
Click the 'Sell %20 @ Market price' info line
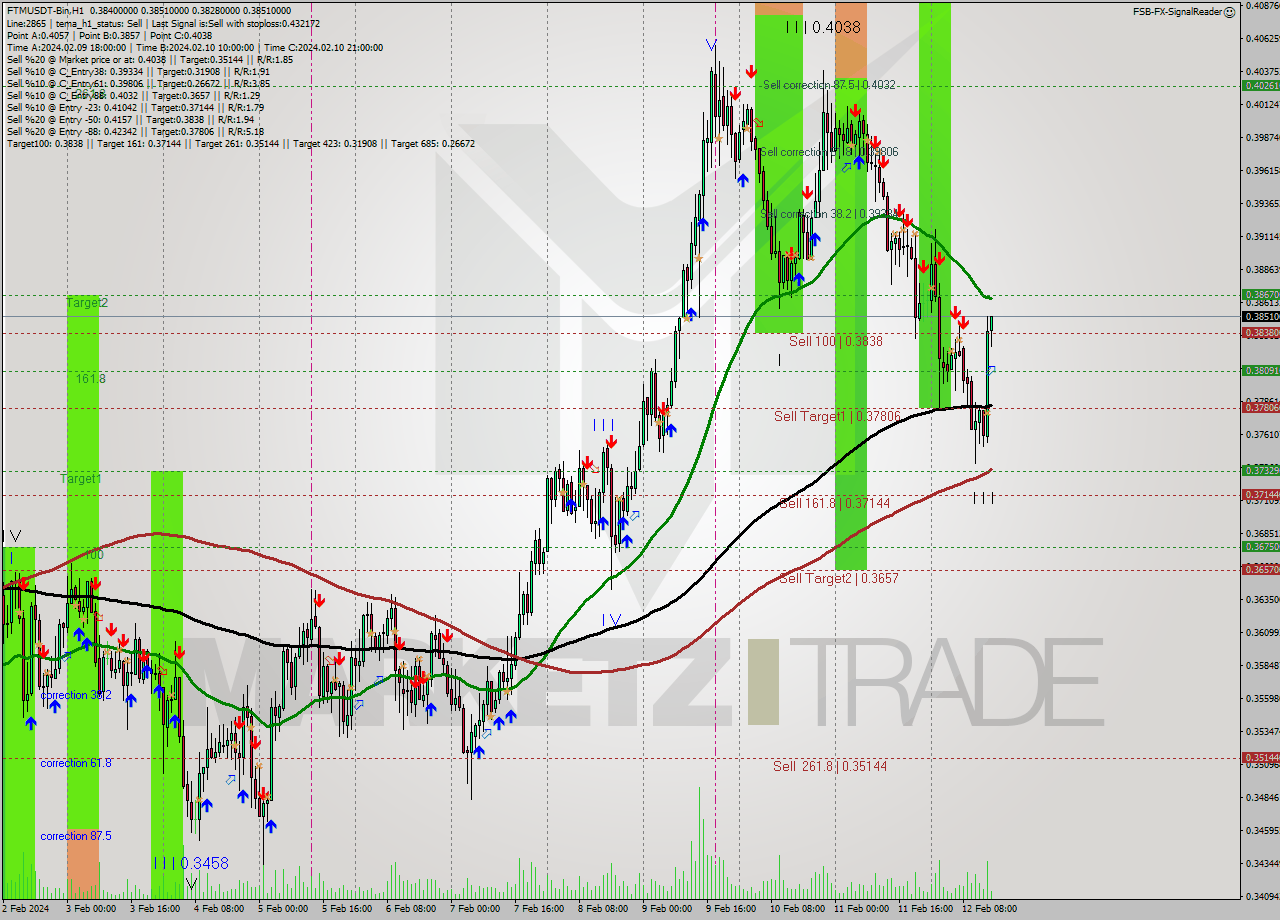[x=149, y=59]
